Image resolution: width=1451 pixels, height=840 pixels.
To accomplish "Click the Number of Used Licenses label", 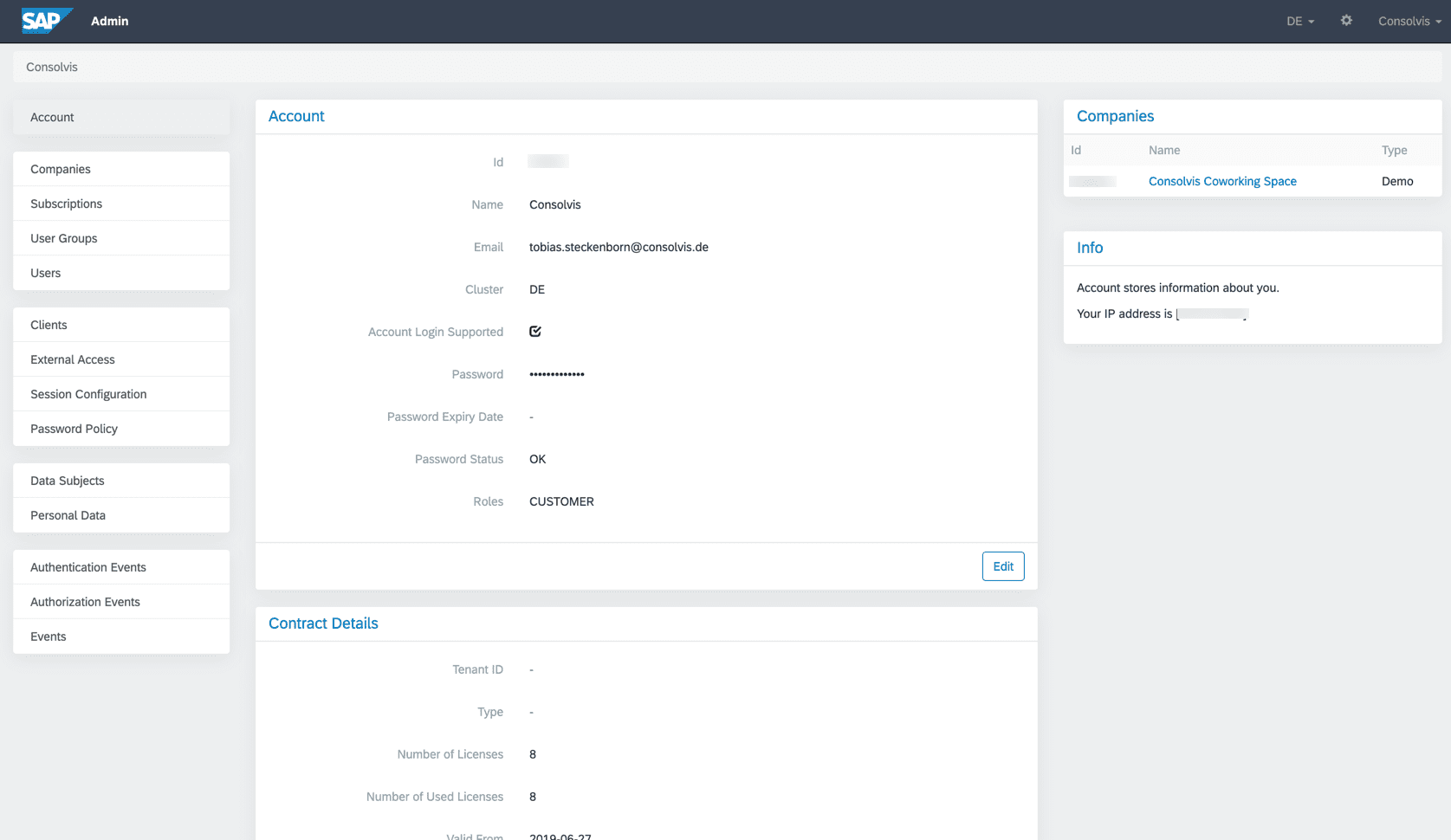I will click(x=434, y=797).
